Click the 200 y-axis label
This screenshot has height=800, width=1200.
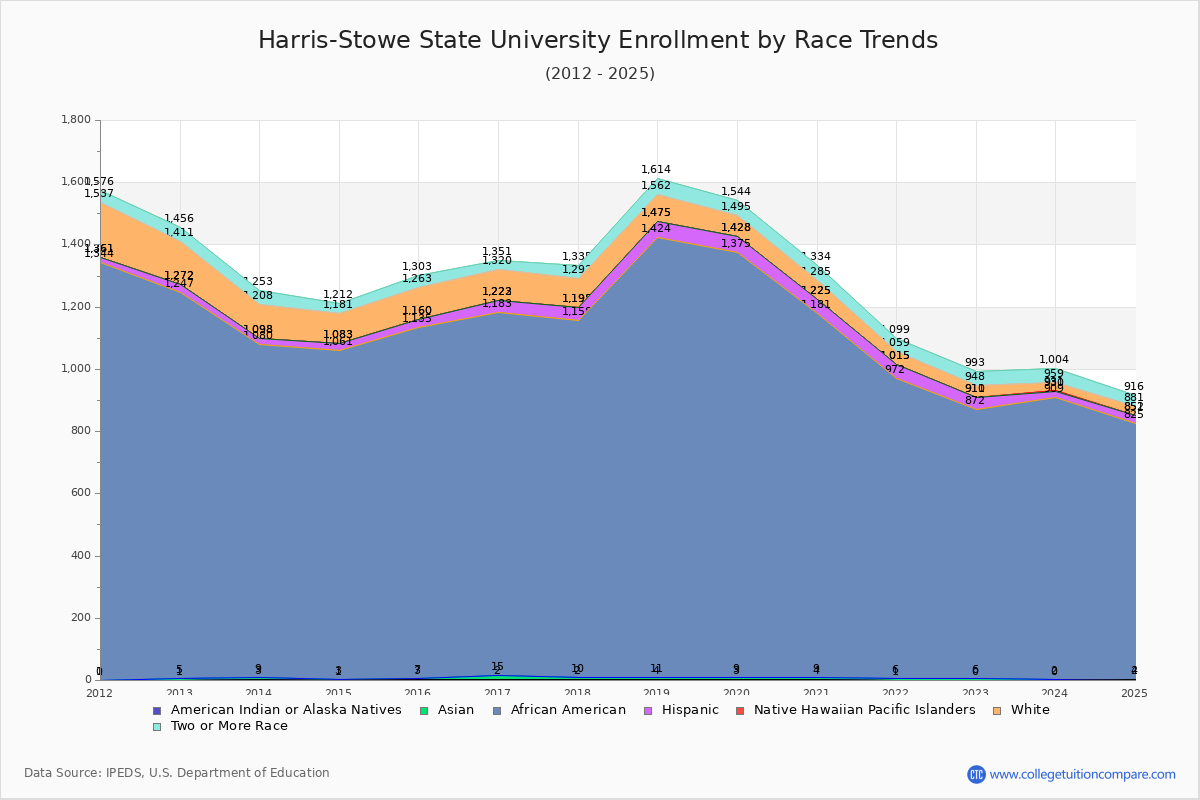(81, 618)
